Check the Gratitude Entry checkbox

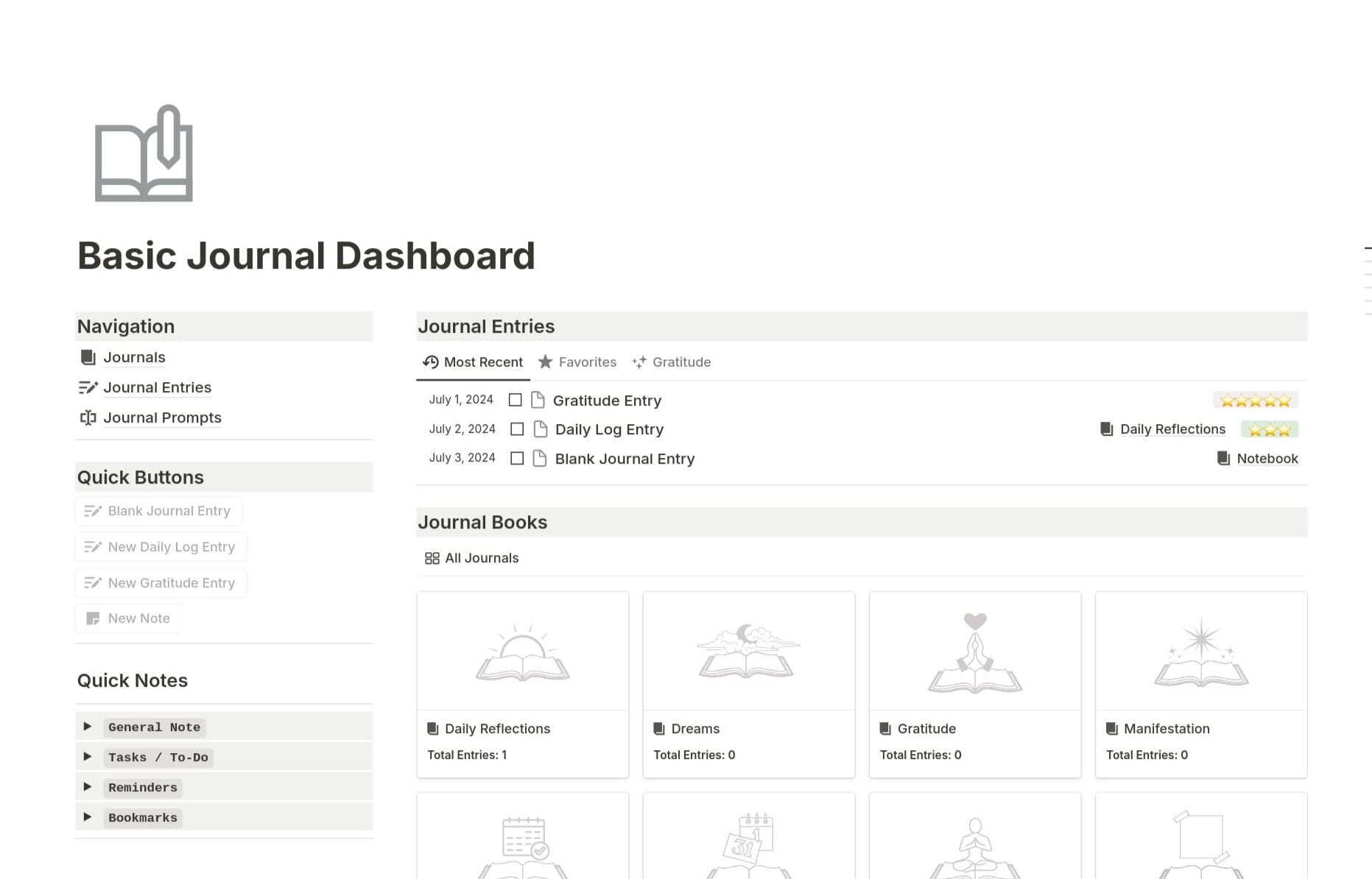click(x=516, y=400)
